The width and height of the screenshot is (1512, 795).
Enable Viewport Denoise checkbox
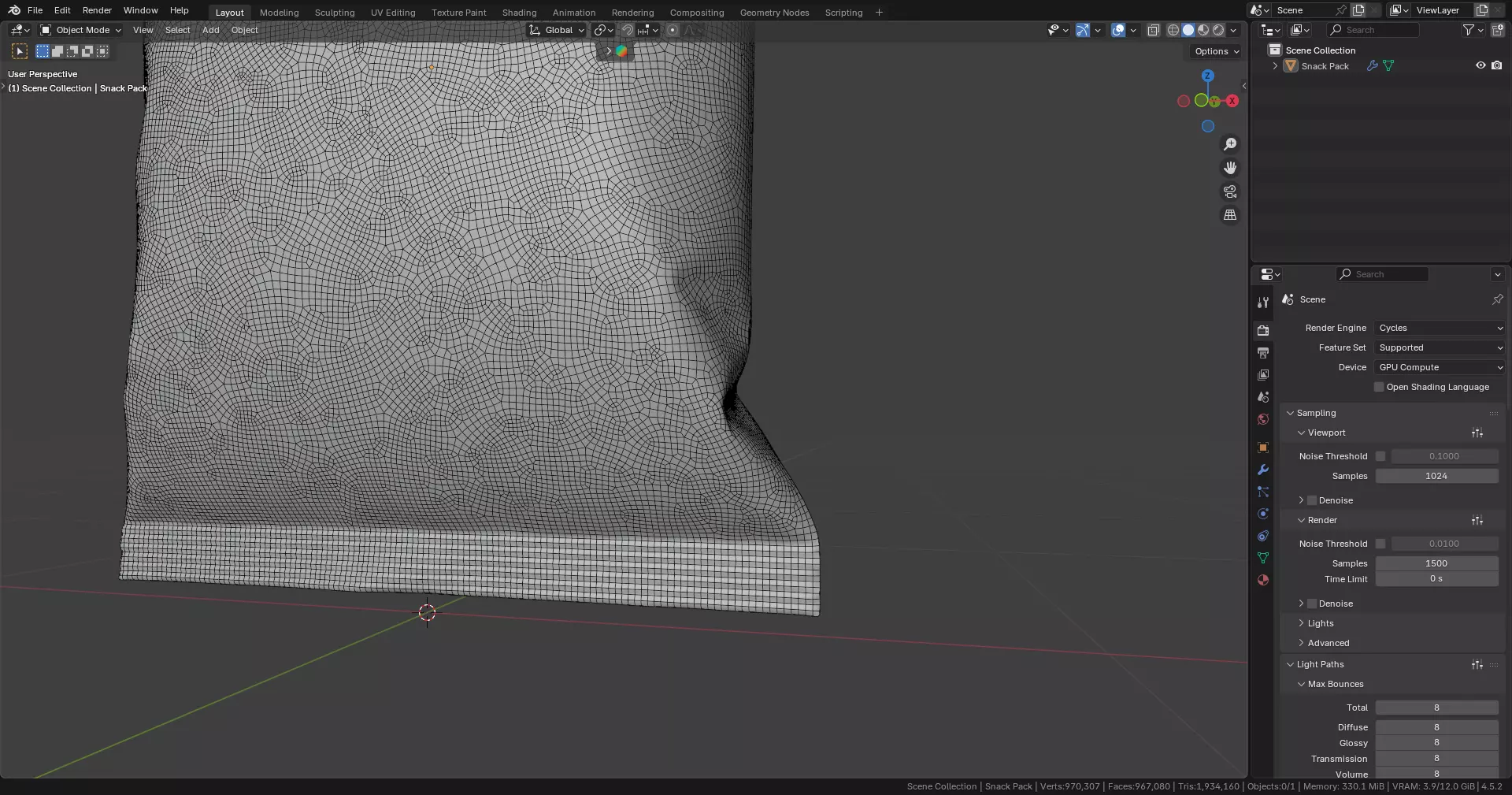[1312, 500]
